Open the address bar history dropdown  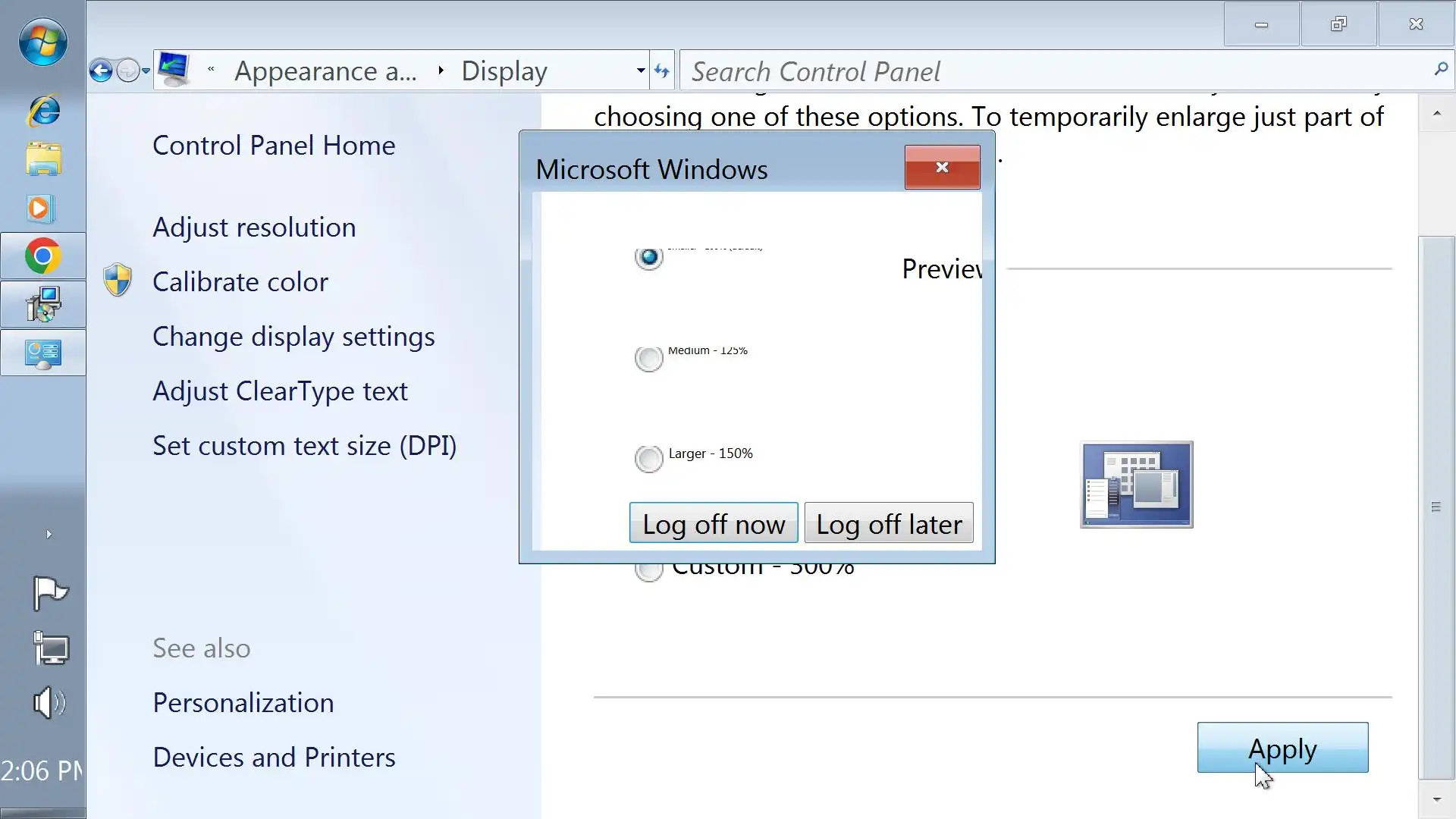pyautogui.click(x=641, y=71)
